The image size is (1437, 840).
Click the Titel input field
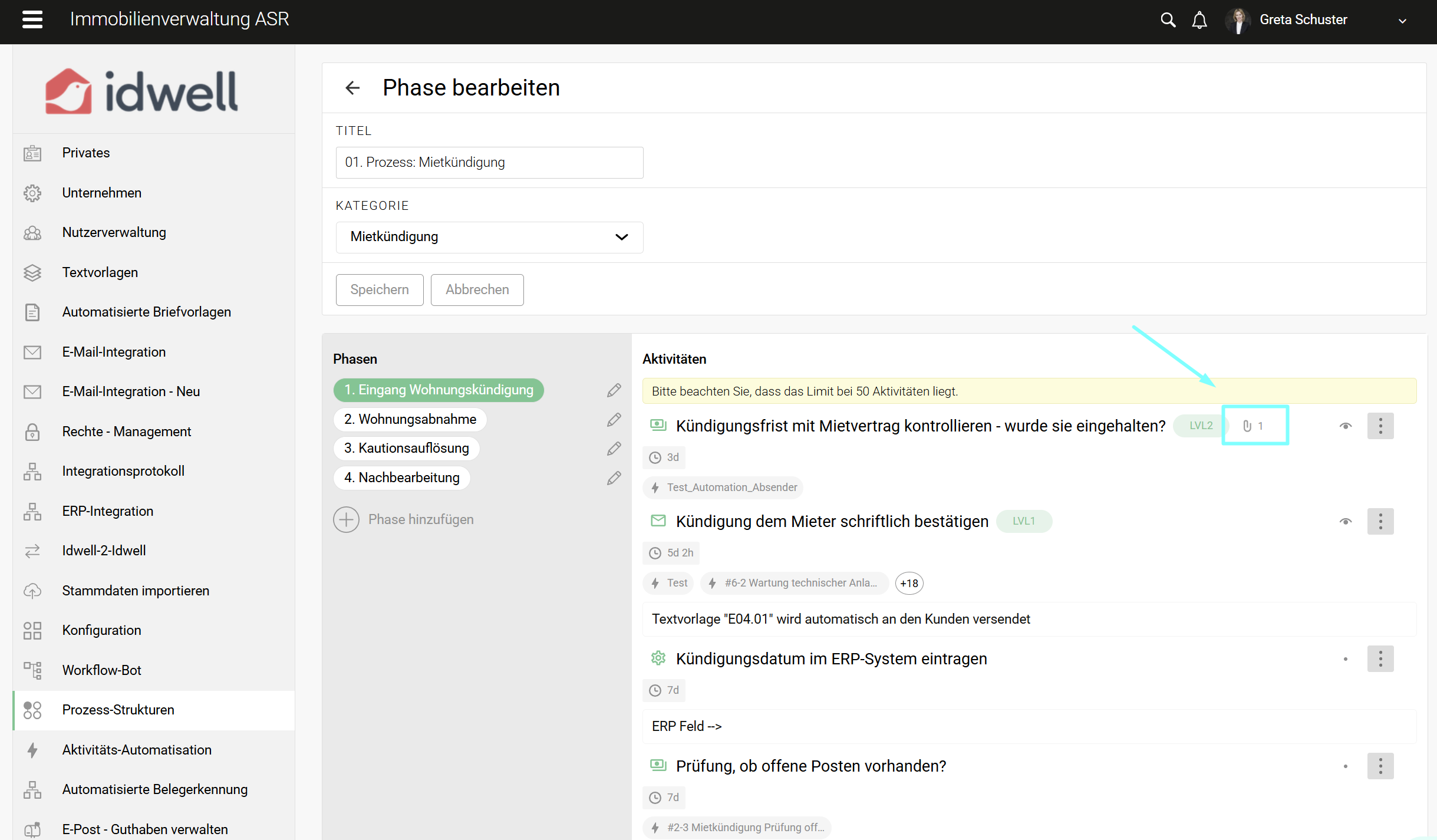tap(489, 162)
